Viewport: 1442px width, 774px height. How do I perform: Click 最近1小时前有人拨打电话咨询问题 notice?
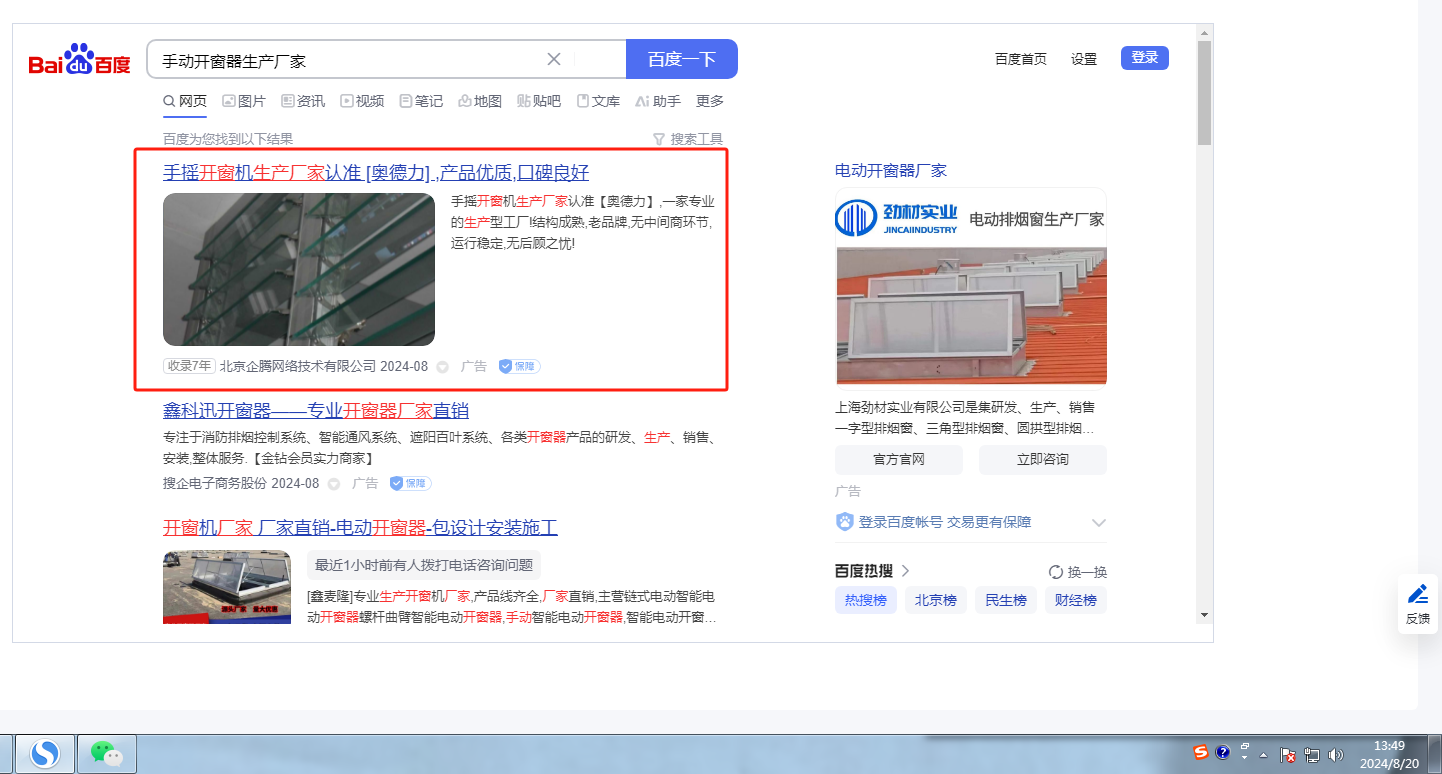click(x=424, y=565)
